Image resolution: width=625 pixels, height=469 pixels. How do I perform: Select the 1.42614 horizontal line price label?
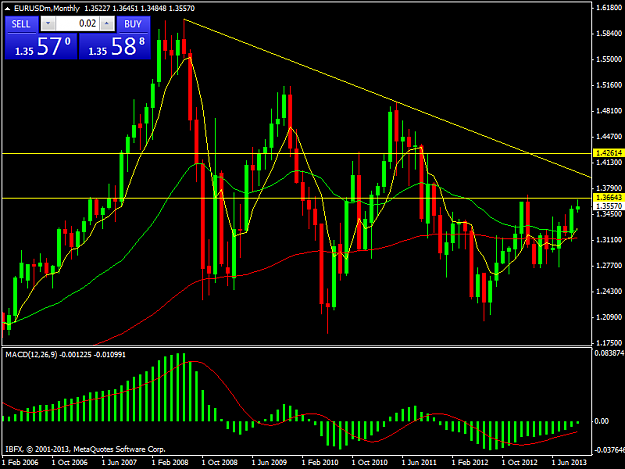coord(608,153)
